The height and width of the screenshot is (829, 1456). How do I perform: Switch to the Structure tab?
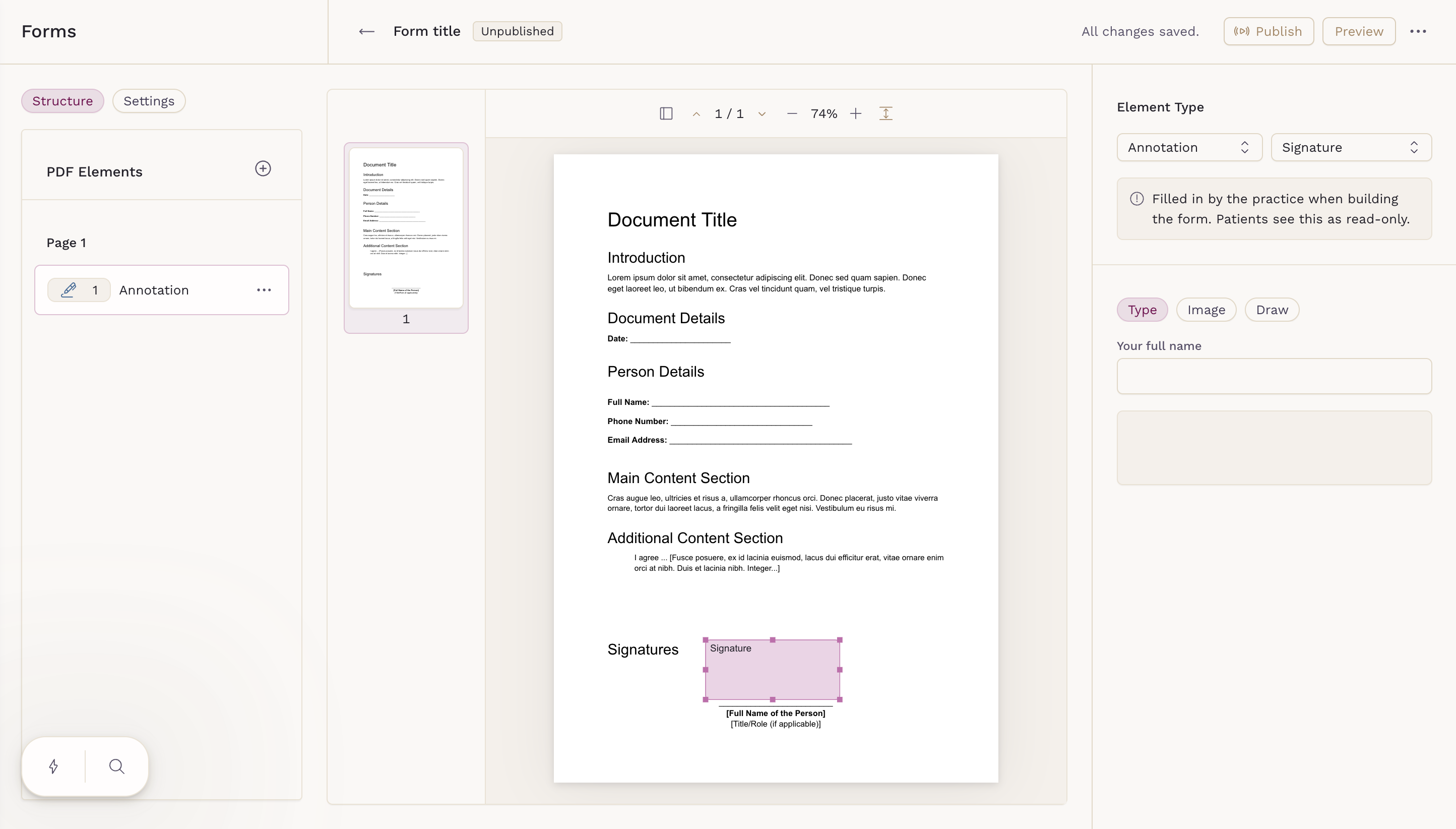click(62, 101)
